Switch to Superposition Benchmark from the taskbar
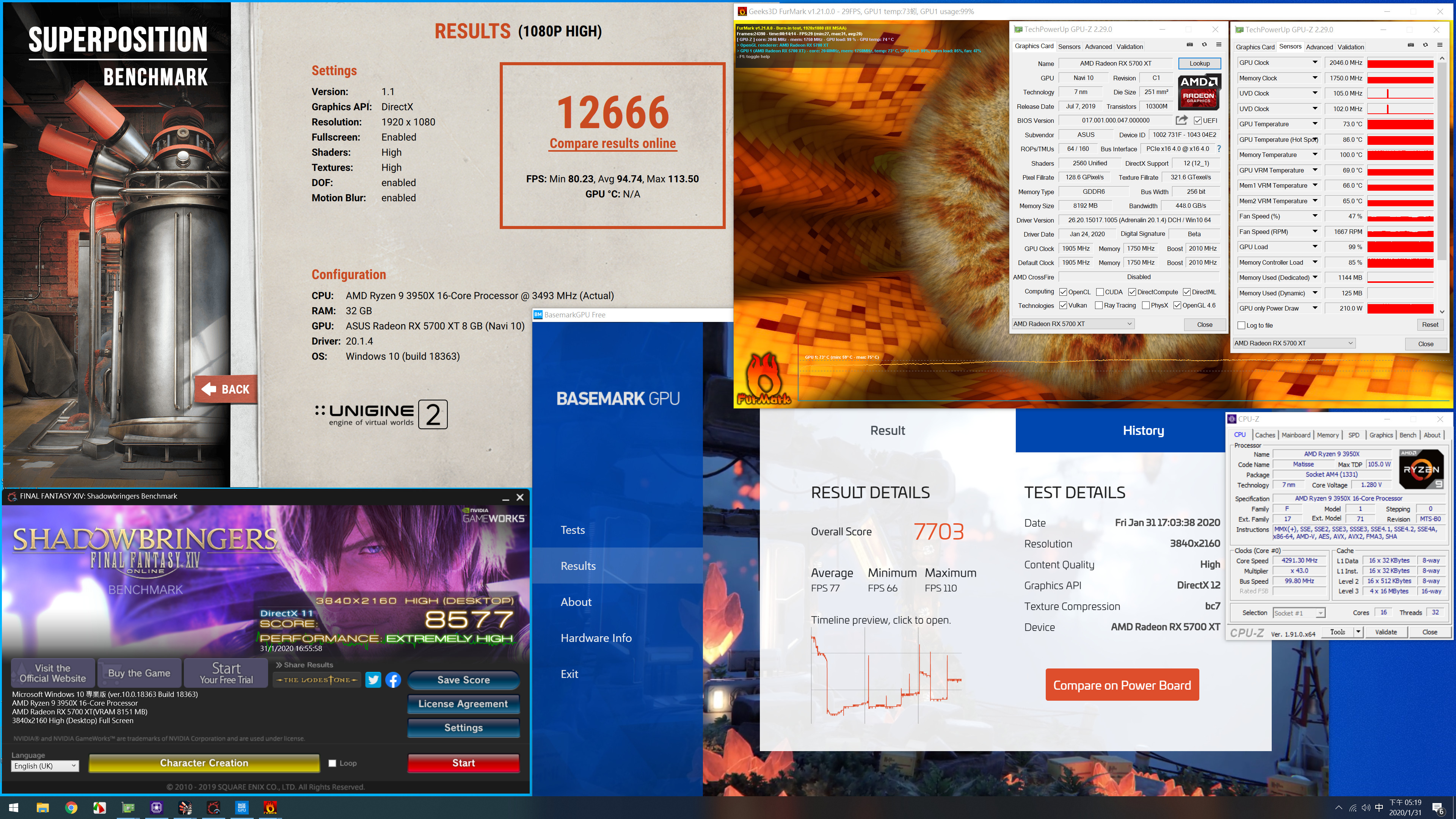The width and height of the screenshot is (1456, 819). tap(185, 808)
